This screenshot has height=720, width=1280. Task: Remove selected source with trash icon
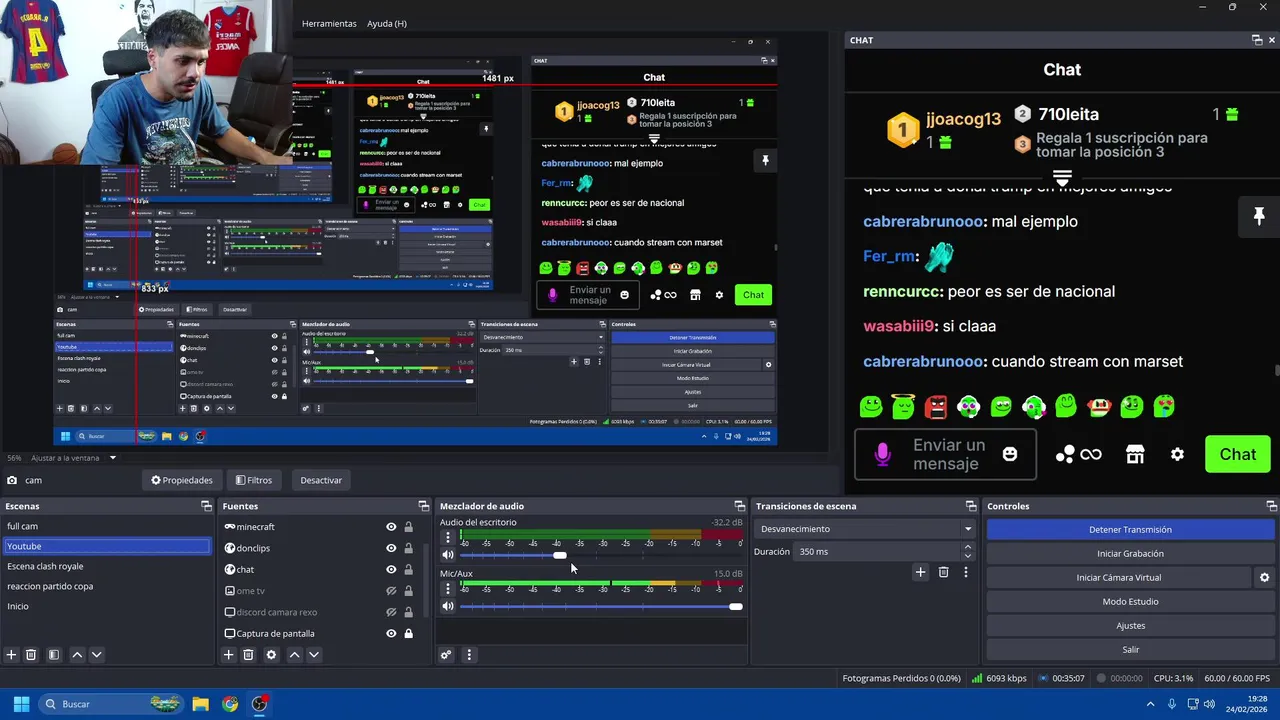pyautogui.click(x=249, y=655)
